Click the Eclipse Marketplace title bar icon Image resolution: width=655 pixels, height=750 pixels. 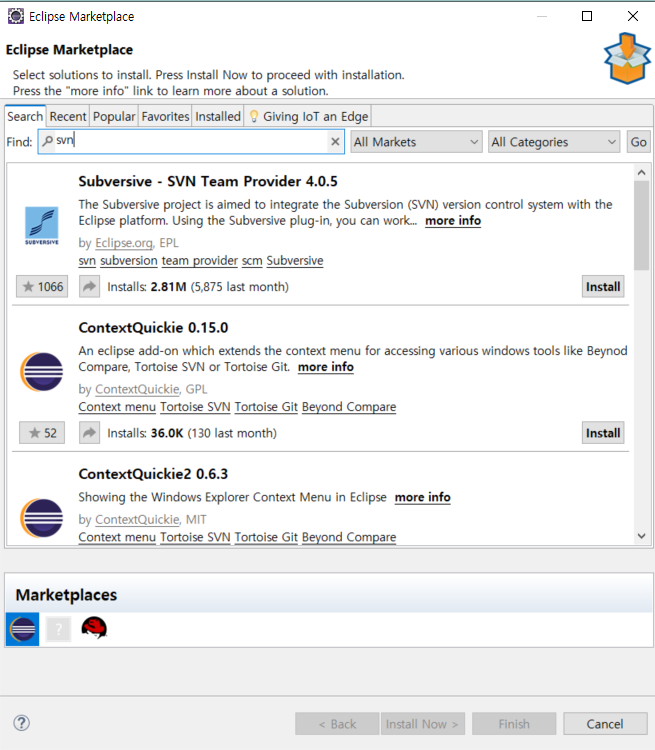16,16
